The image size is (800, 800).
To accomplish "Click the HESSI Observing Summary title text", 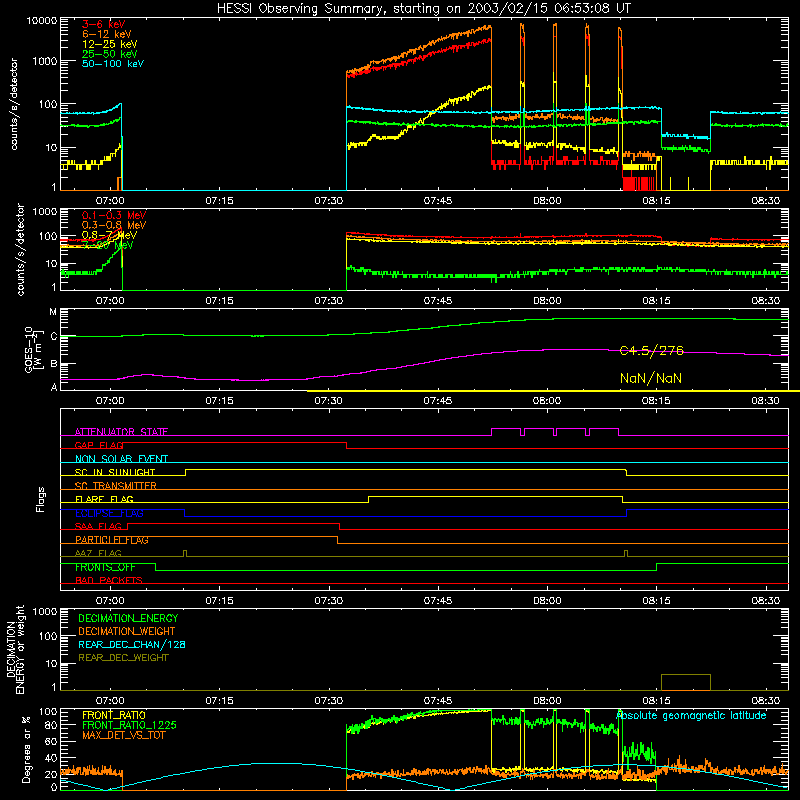I will pos(423,9).
